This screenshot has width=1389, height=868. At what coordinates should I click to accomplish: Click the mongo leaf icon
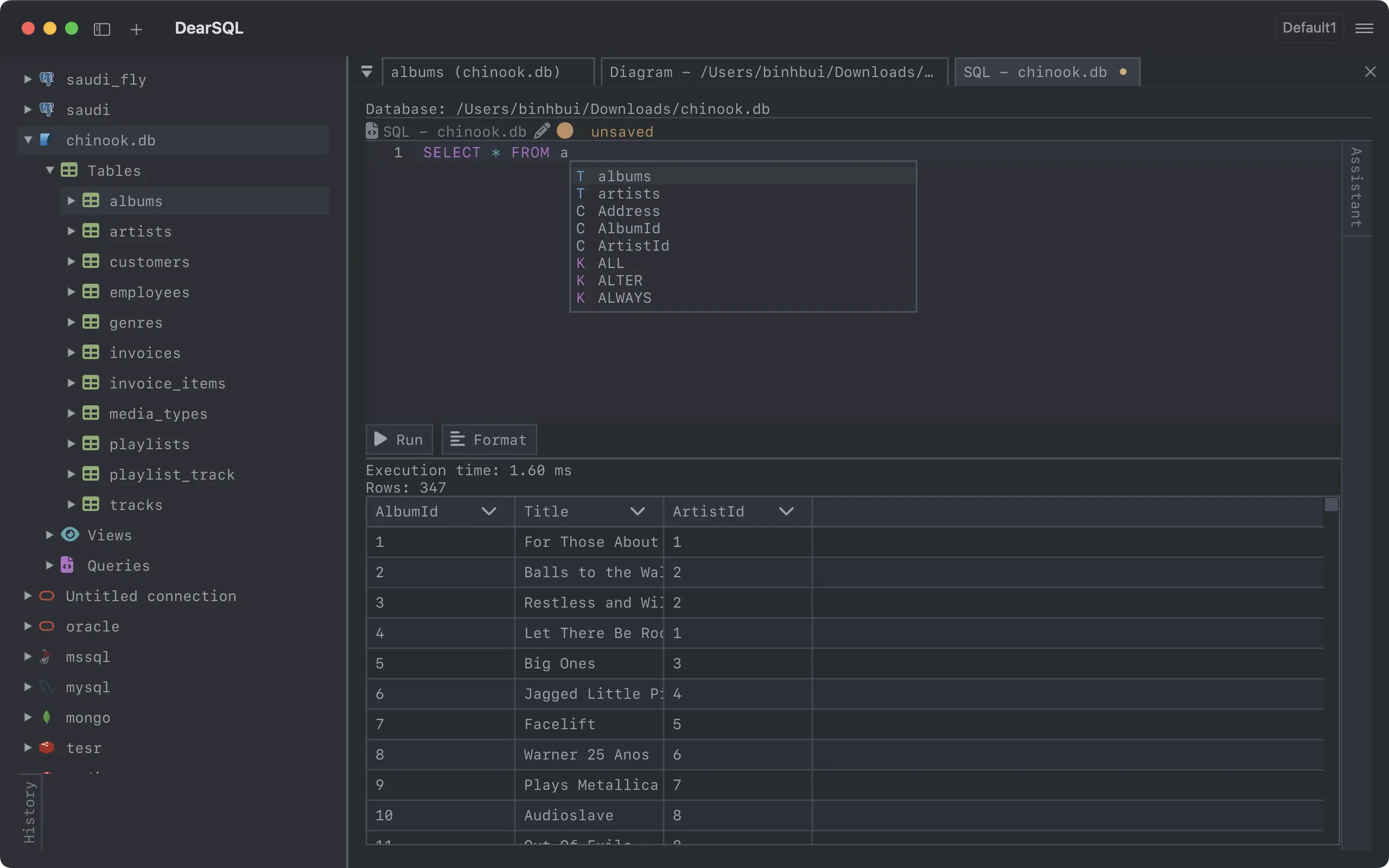coord(47,717)
